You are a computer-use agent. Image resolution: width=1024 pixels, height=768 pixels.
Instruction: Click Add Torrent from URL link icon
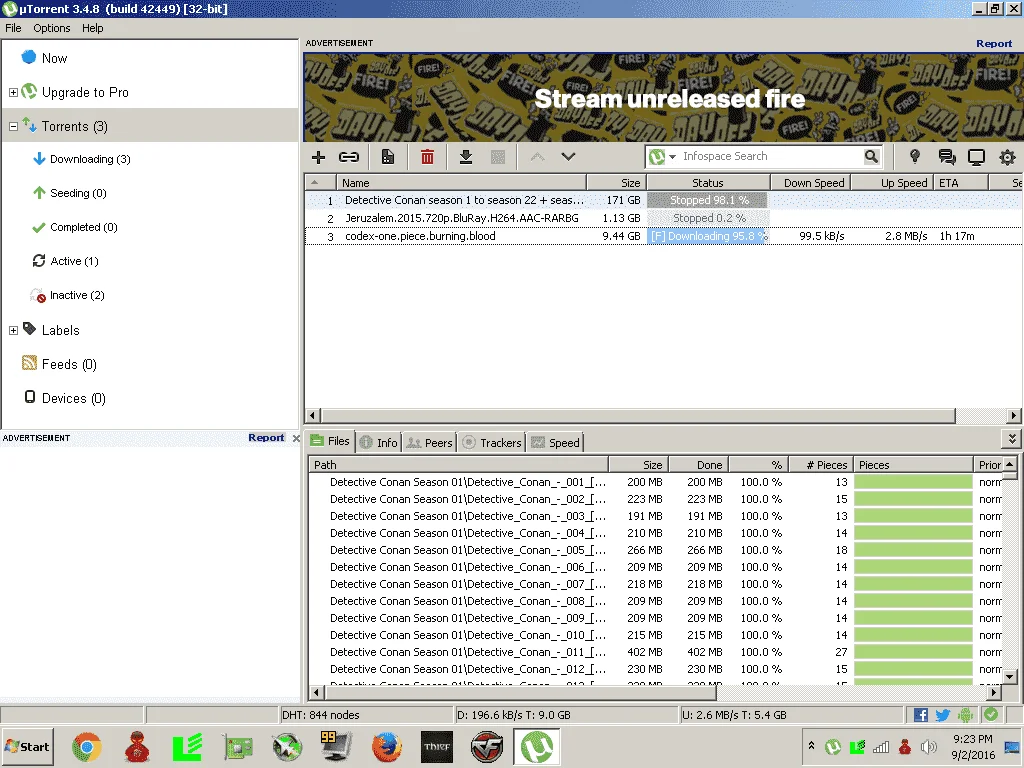(349, 157)
